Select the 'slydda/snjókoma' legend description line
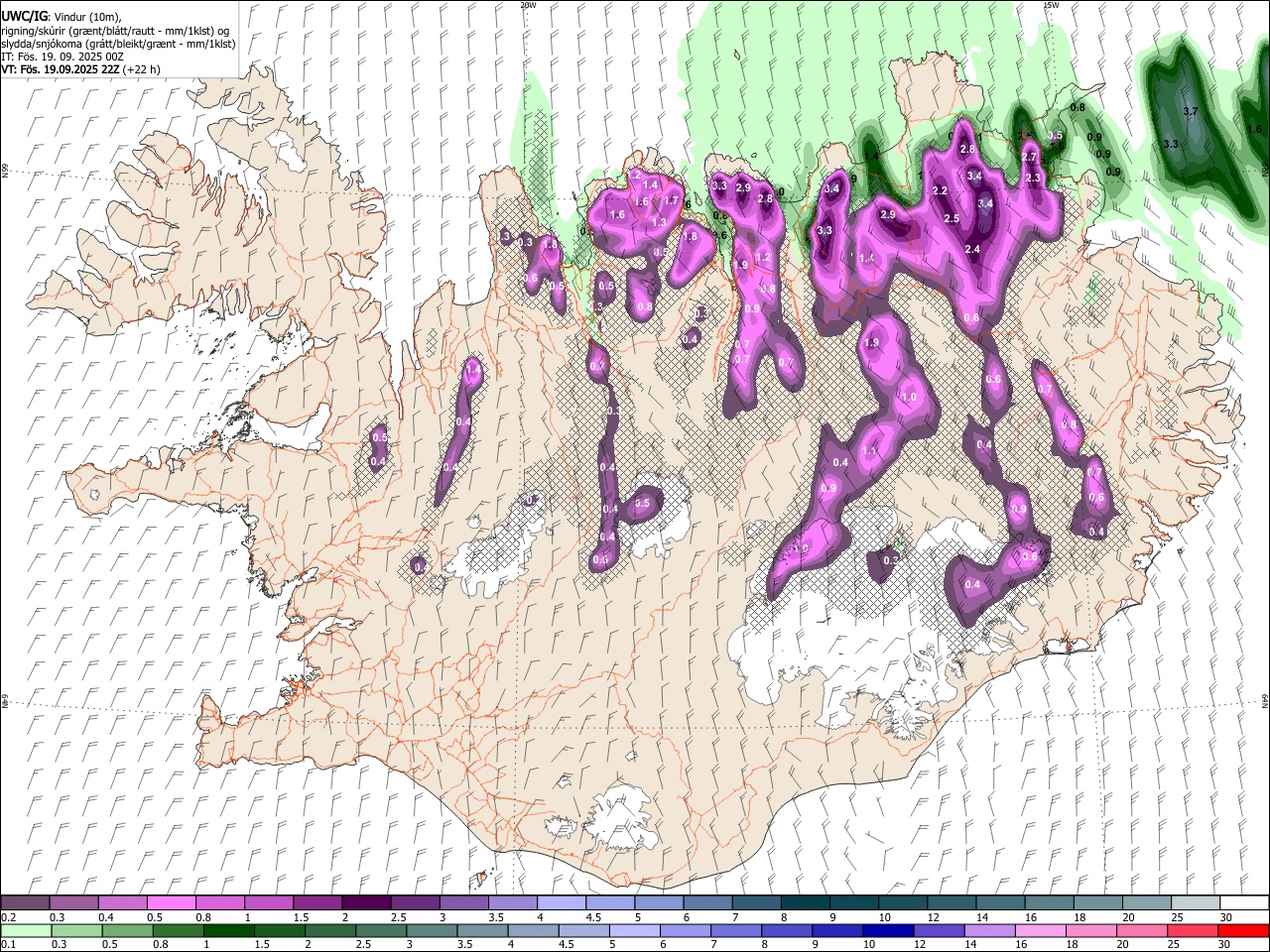1270x952 pixels. pyautogui.click(x=118, y=44)
